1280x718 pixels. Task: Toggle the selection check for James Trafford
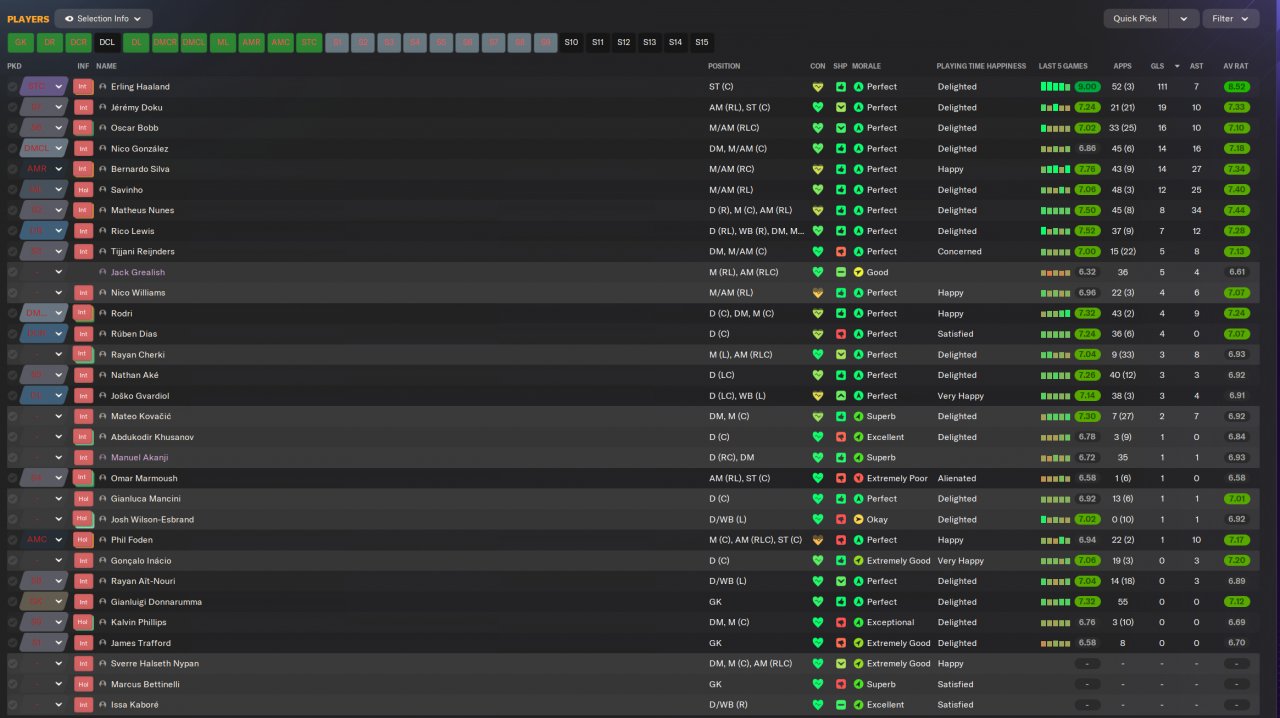pyautogui.click(x=13, y=643)
